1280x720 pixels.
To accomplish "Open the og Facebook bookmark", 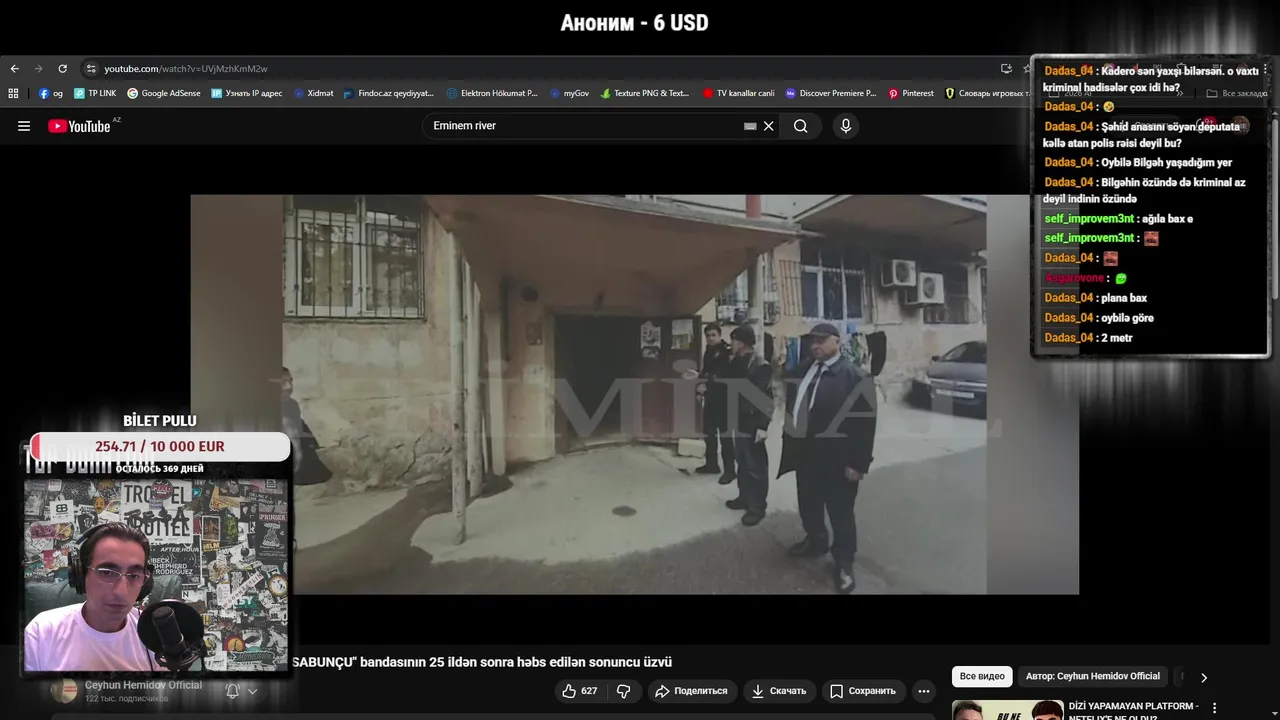I will click(51, 93).
